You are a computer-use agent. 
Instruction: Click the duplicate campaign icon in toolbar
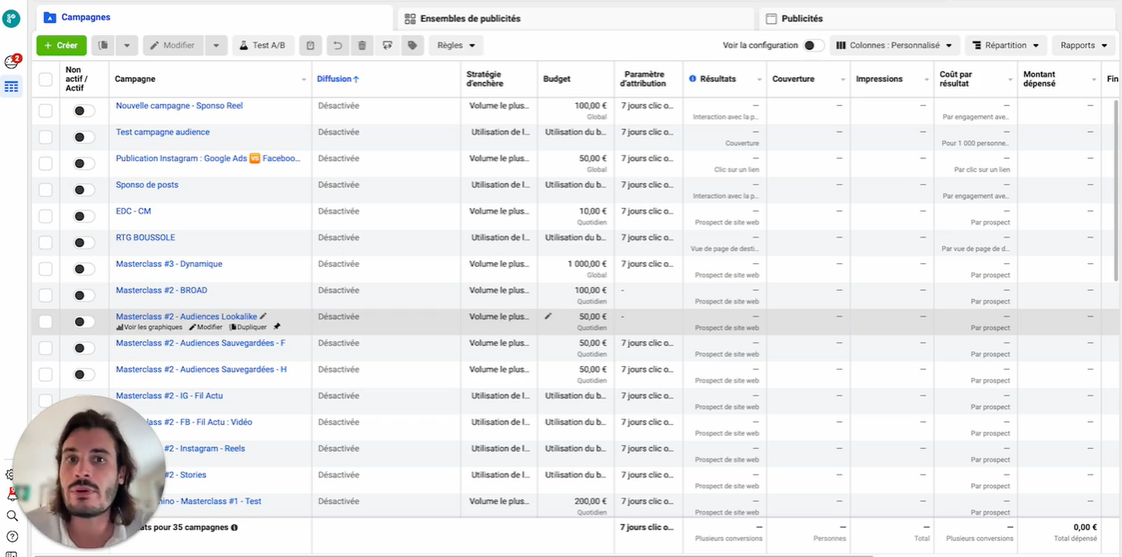click(103, 45)
